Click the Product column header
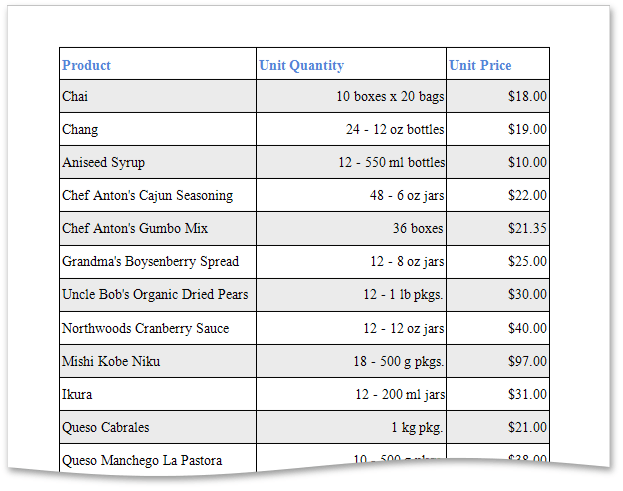 point(87,65)
